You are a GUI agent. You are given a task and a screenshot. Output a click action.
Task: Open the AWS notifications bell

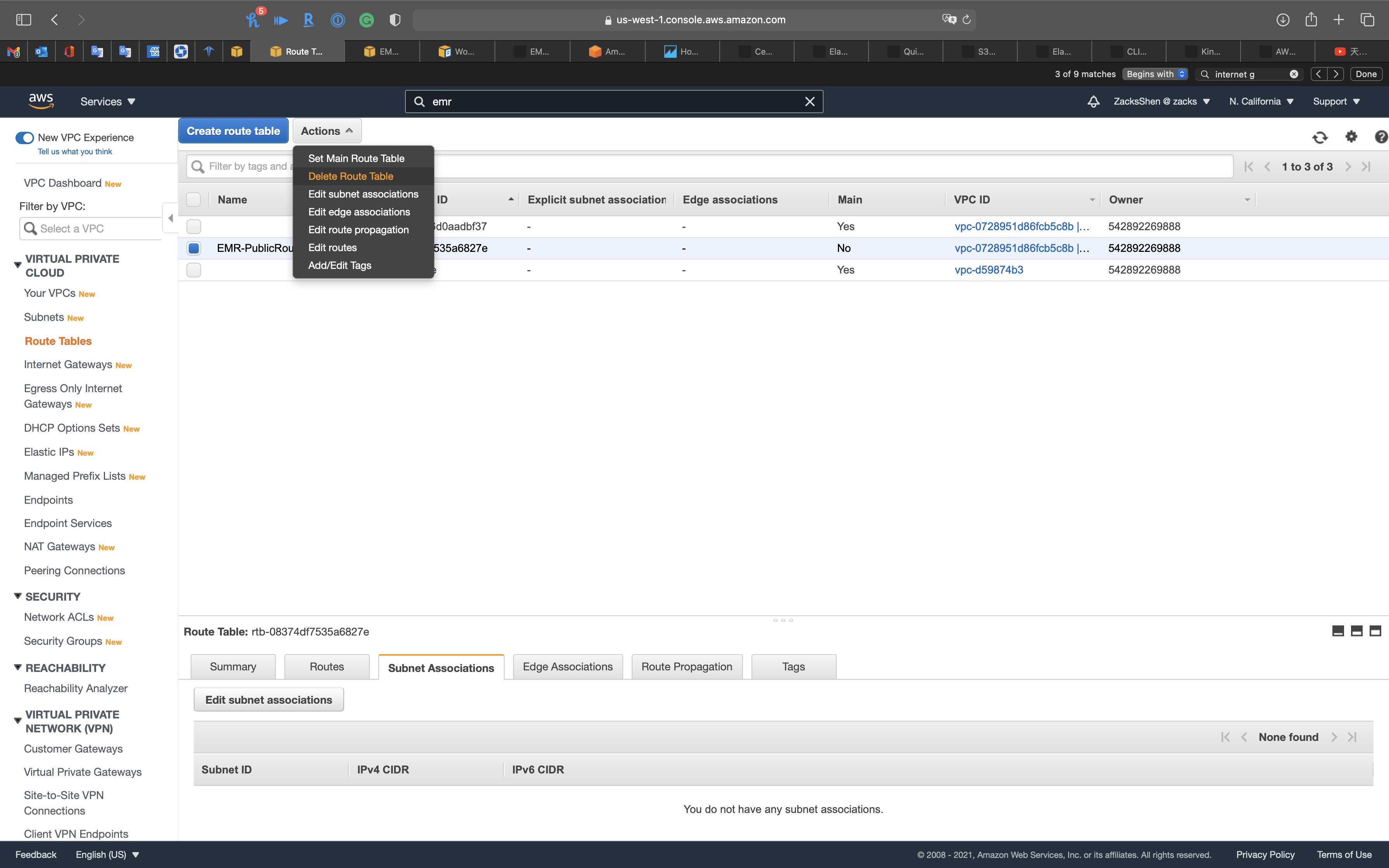[1093, 102]
